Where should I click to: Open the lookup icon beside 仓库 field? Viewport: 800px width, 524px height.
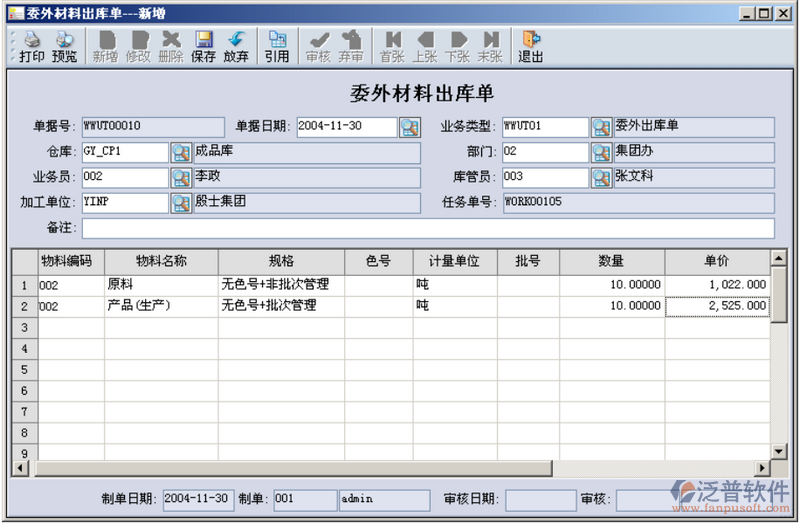[180, 152]
